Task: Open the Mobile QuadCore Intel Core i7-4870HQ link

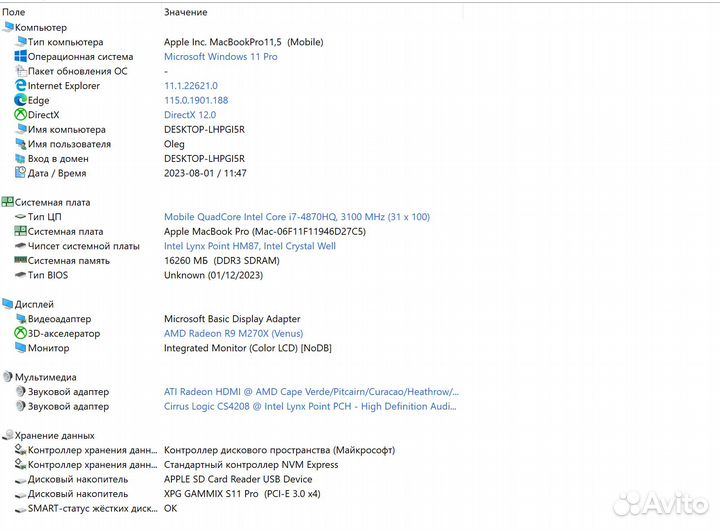Action: (297, 217)
